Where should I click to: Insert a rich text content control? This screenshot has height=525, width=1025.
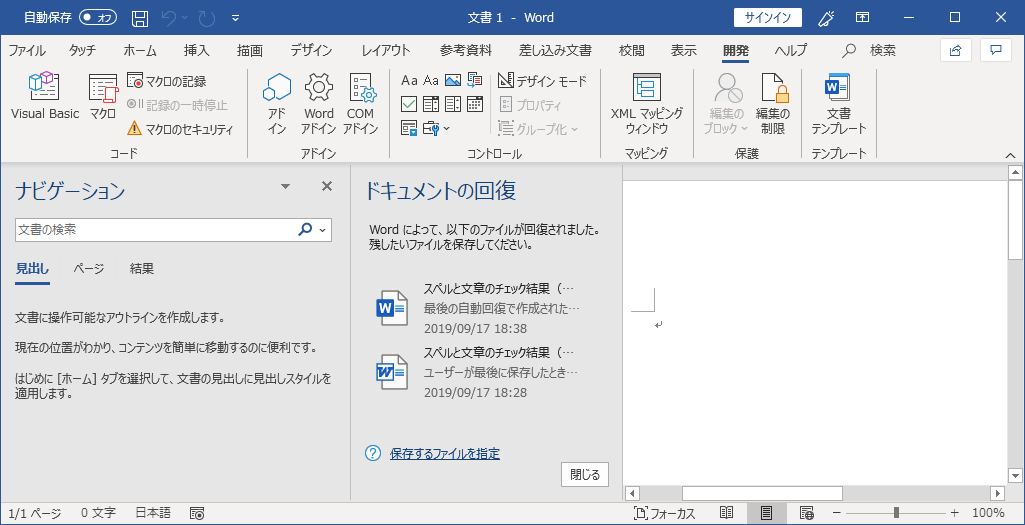[409, 80]
